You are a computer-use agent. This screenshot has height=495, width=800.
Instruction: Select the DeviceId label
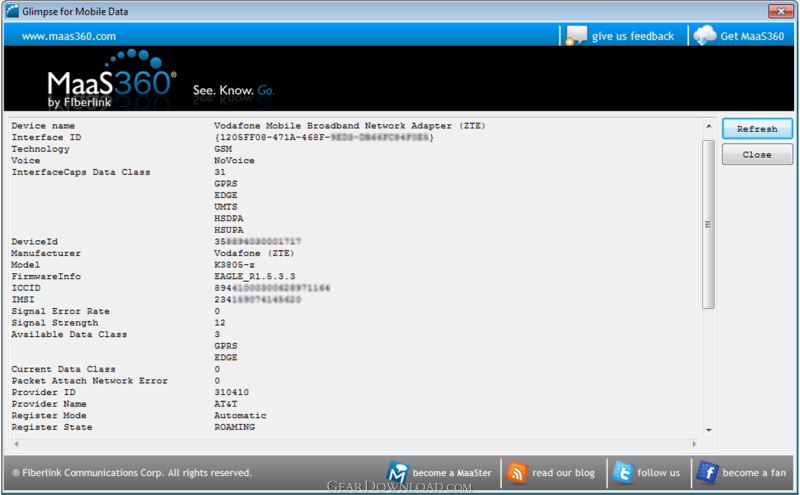coord(35,241)
